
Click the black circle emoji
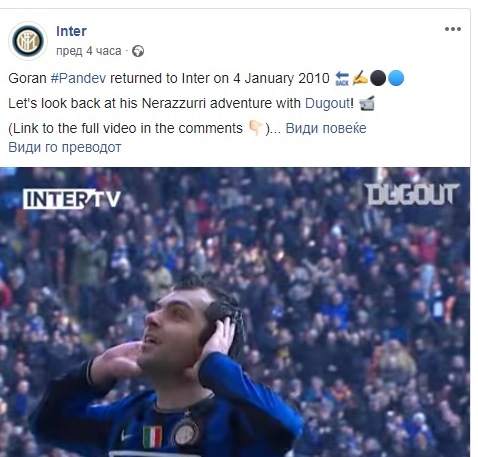click(x=378, y=78)
